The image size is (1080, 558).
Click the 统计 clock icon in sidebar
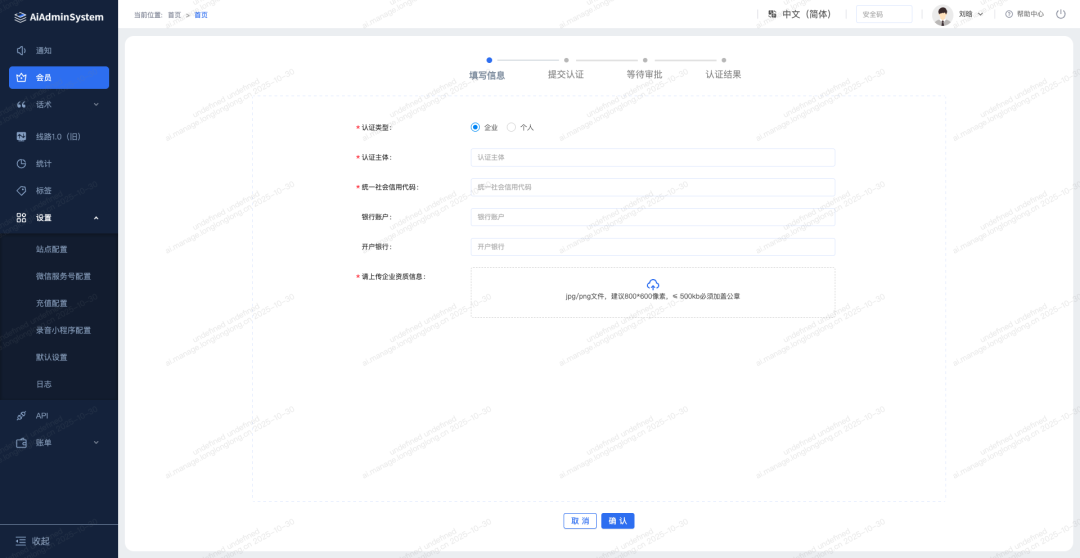(21, 163)
